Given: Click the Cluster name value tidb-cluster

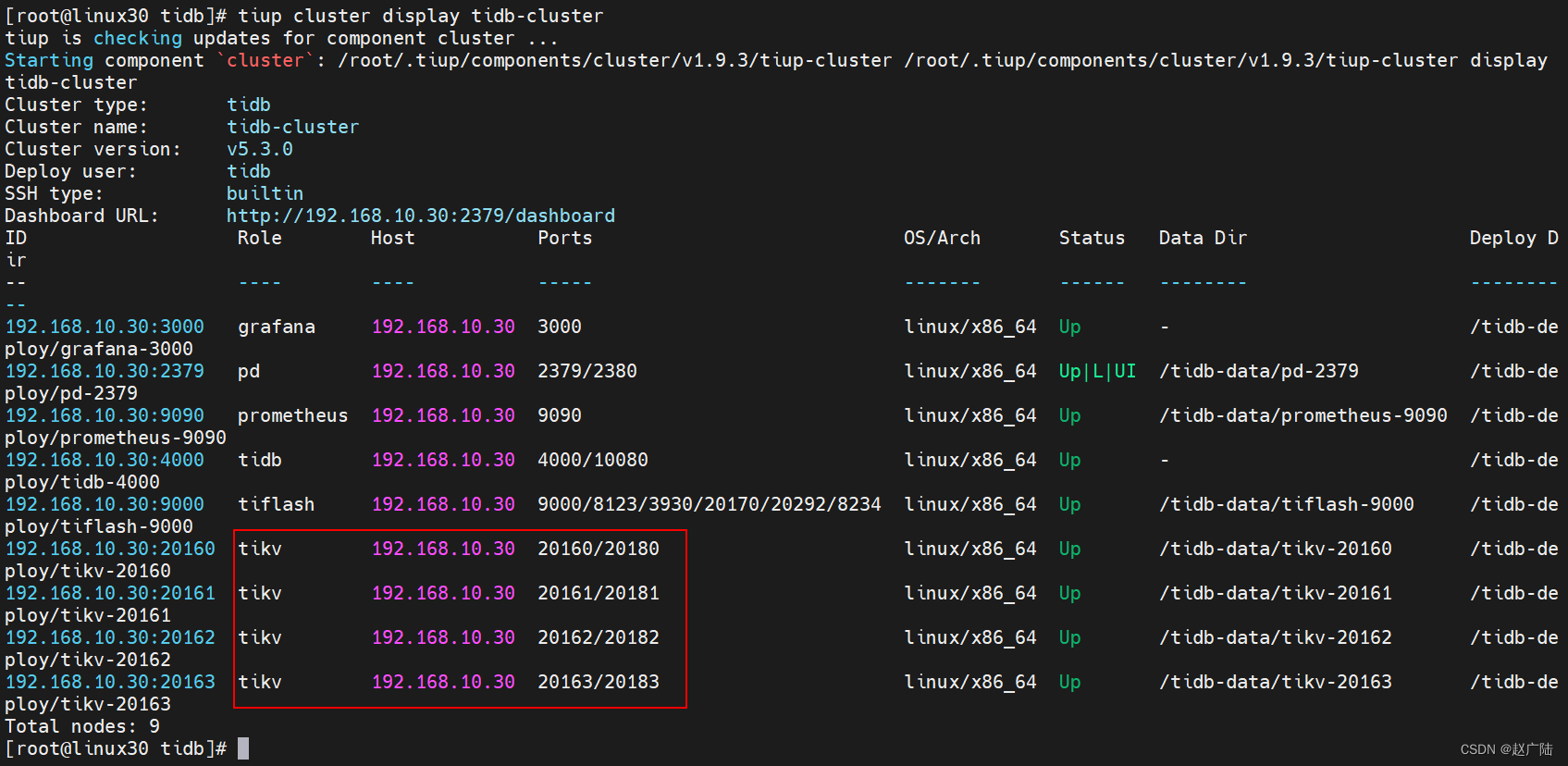Looking at the screenshot, I should pyautogui.click(x=293, y=127).
